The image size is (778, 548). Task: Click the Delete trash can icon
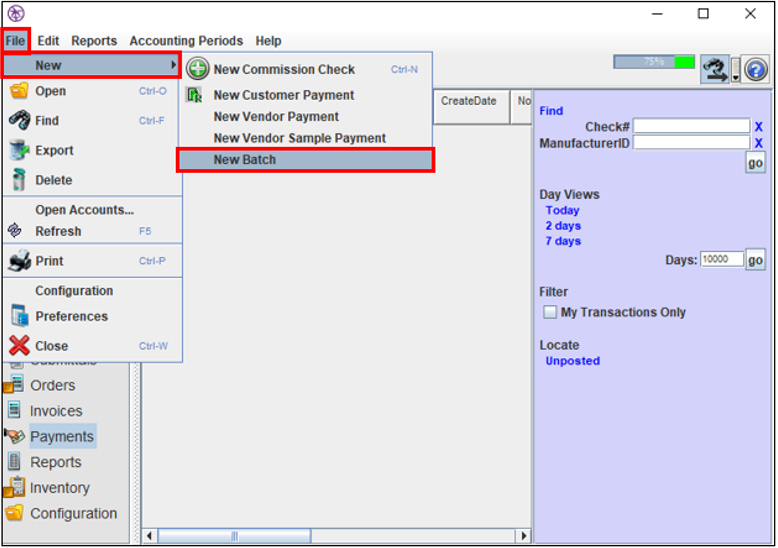19,179
